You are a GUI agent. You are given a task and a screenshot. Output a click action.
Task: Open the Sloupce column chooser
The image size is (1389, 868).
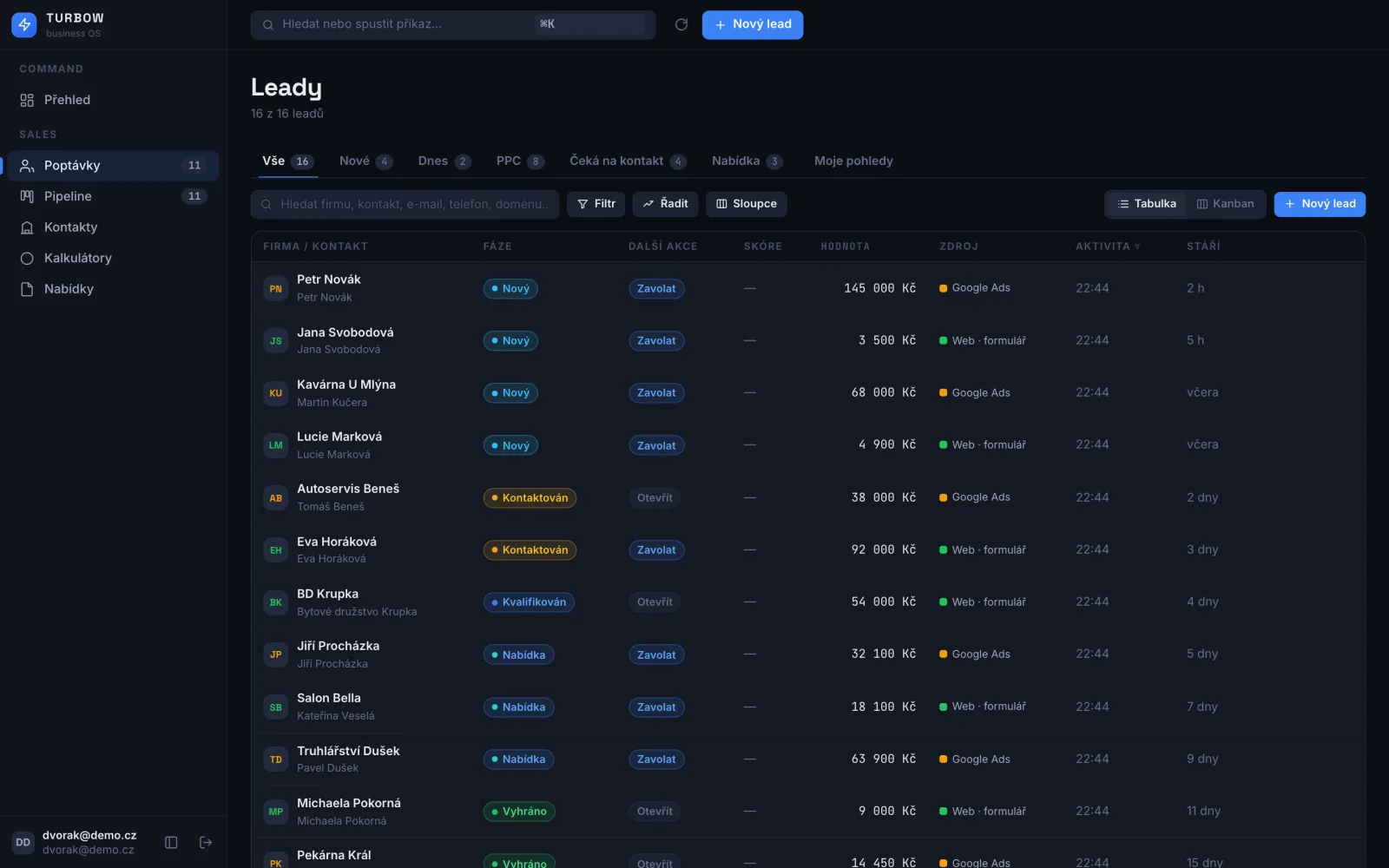coord(747,204)
